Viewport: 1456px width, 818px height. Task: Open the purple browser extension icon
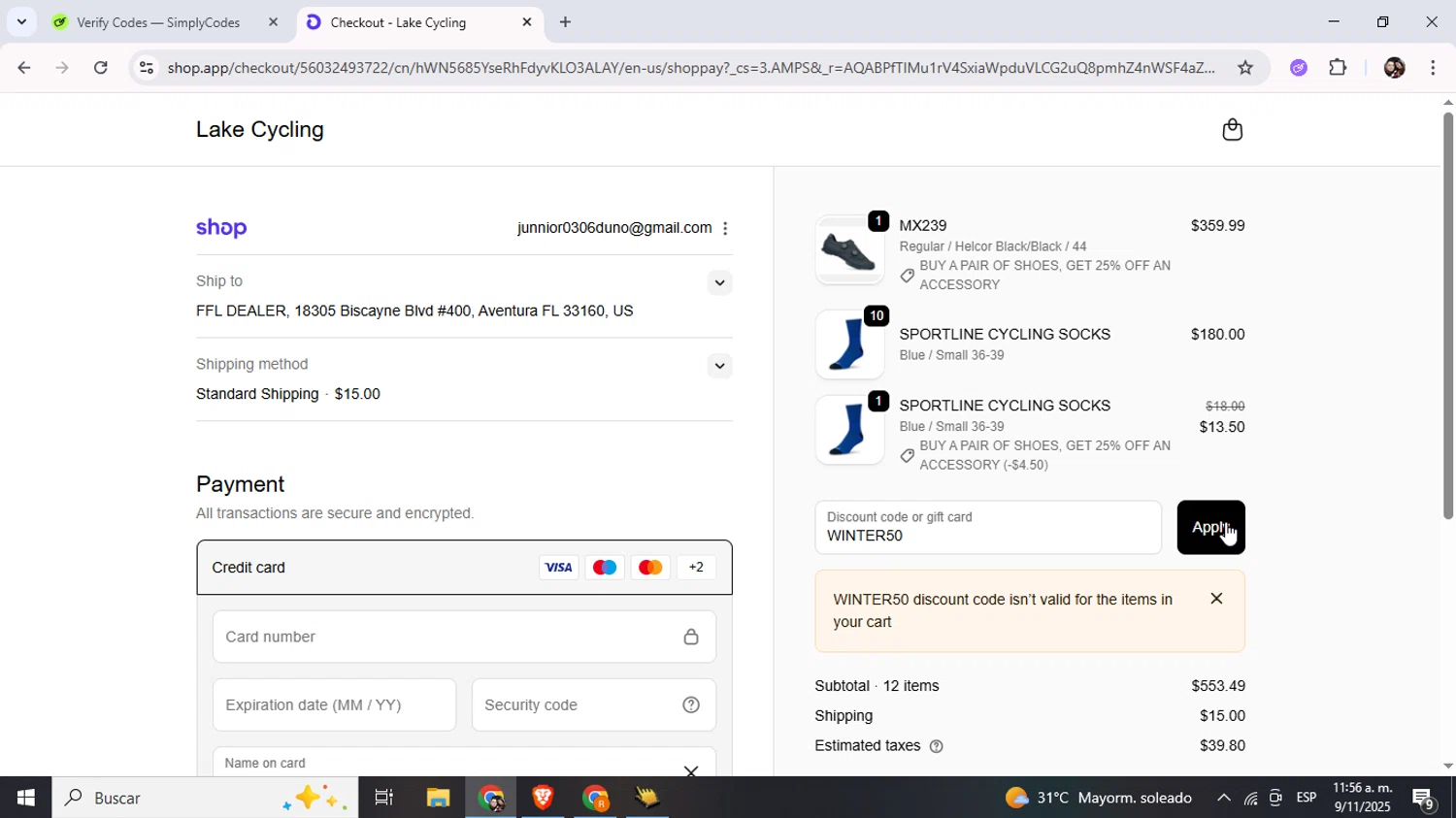pyautogui.click(x=1299, y=68)
